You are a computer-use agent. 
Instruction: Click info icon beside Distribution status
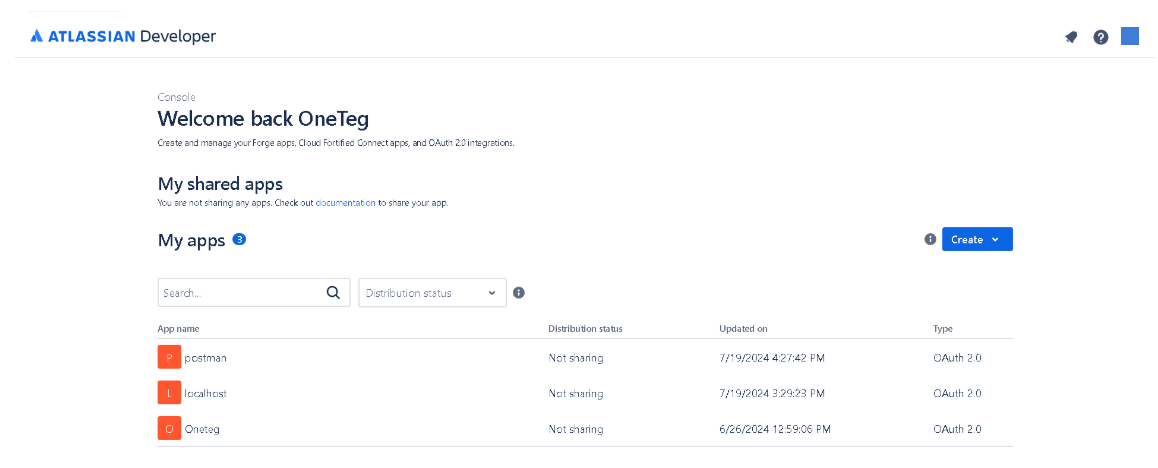click(519, 293)
